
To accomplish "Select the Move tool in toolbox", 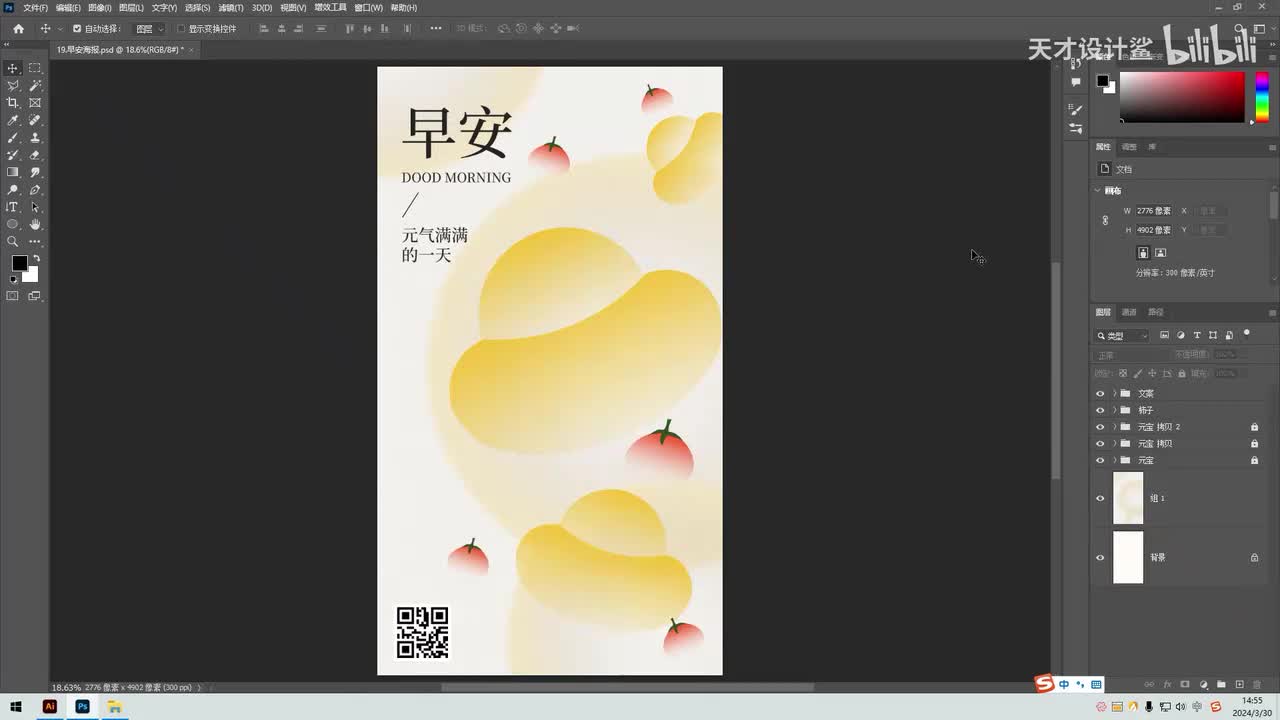I will pyautogui.click(x=13, y=68).
